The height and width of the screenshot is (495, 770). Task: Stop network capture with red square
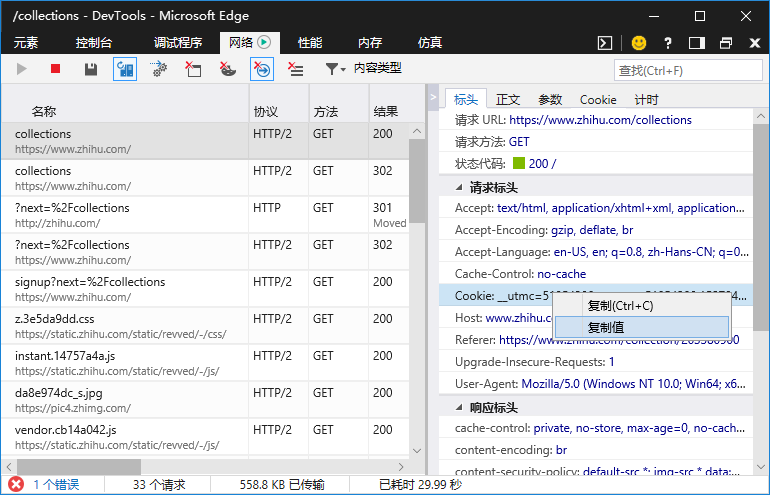[55, 69]
